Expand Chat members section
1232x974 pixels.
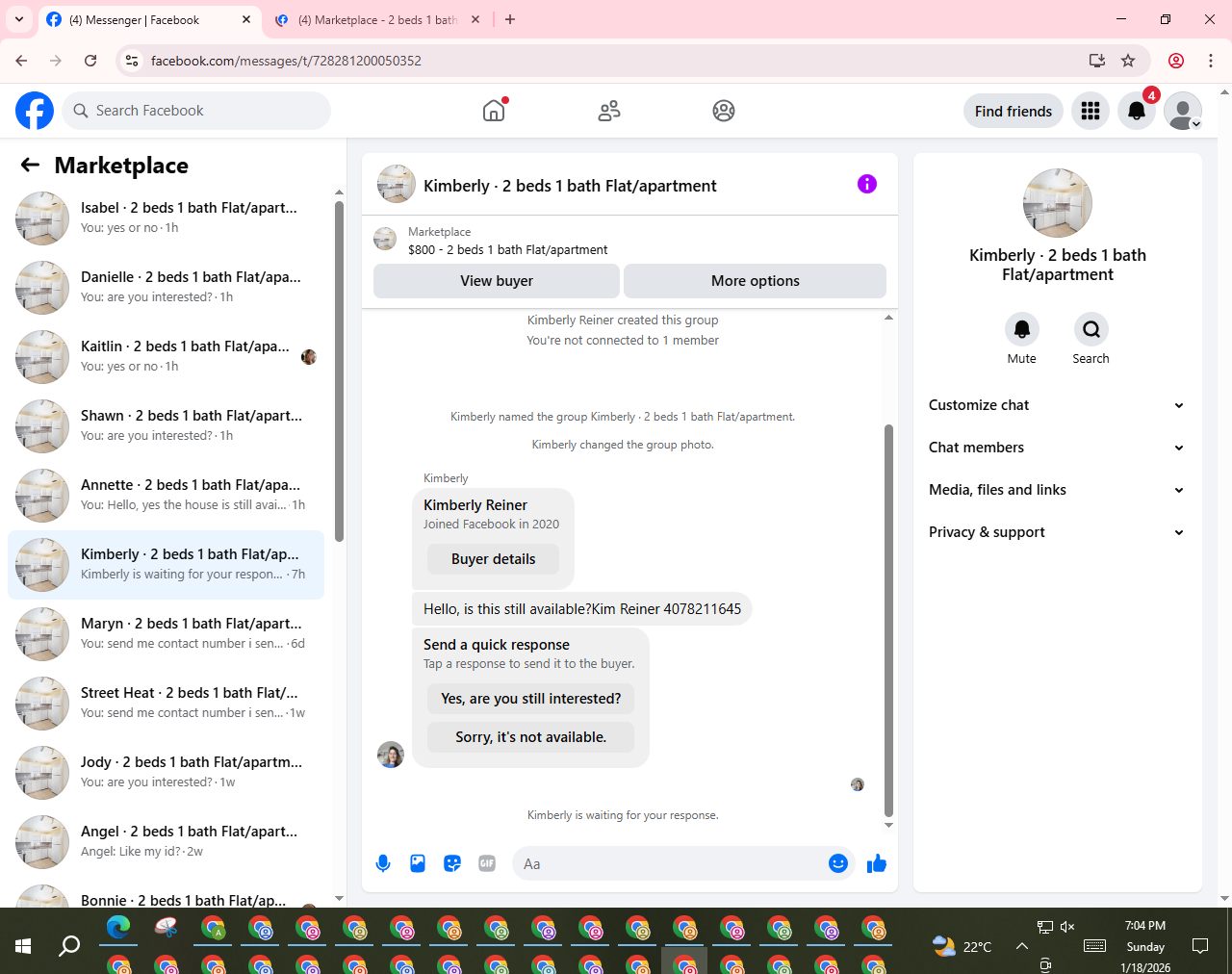click(1057, 448)
